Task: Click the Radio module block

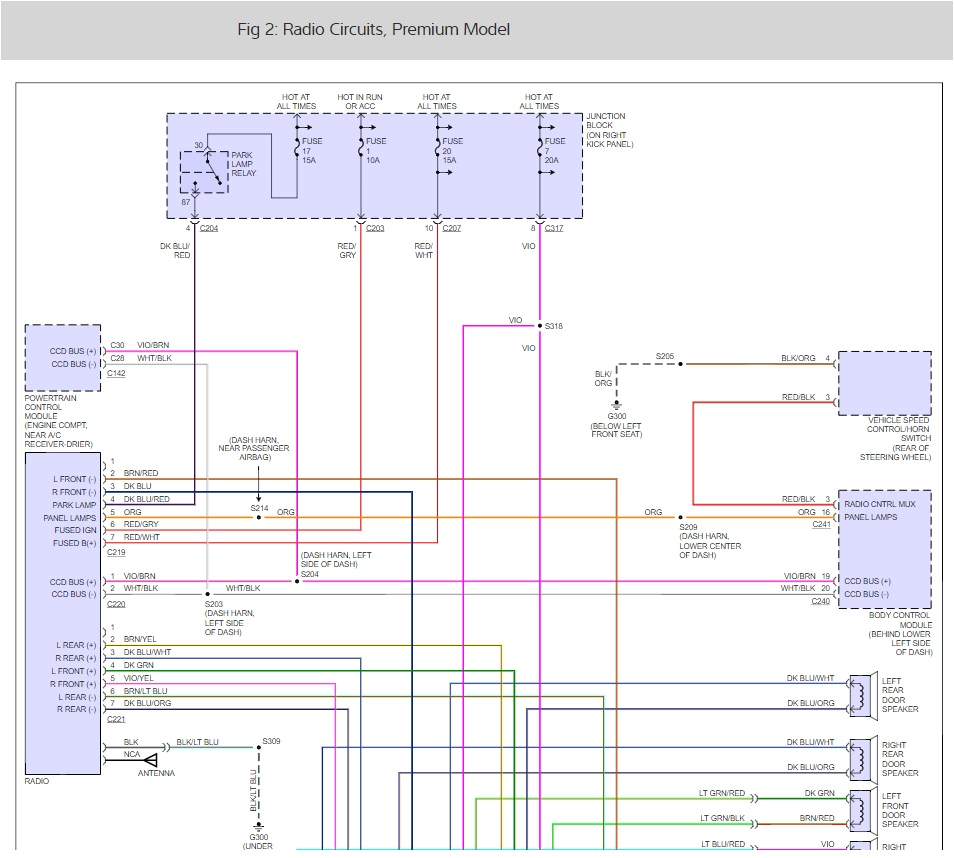Action: click(62, 612)
